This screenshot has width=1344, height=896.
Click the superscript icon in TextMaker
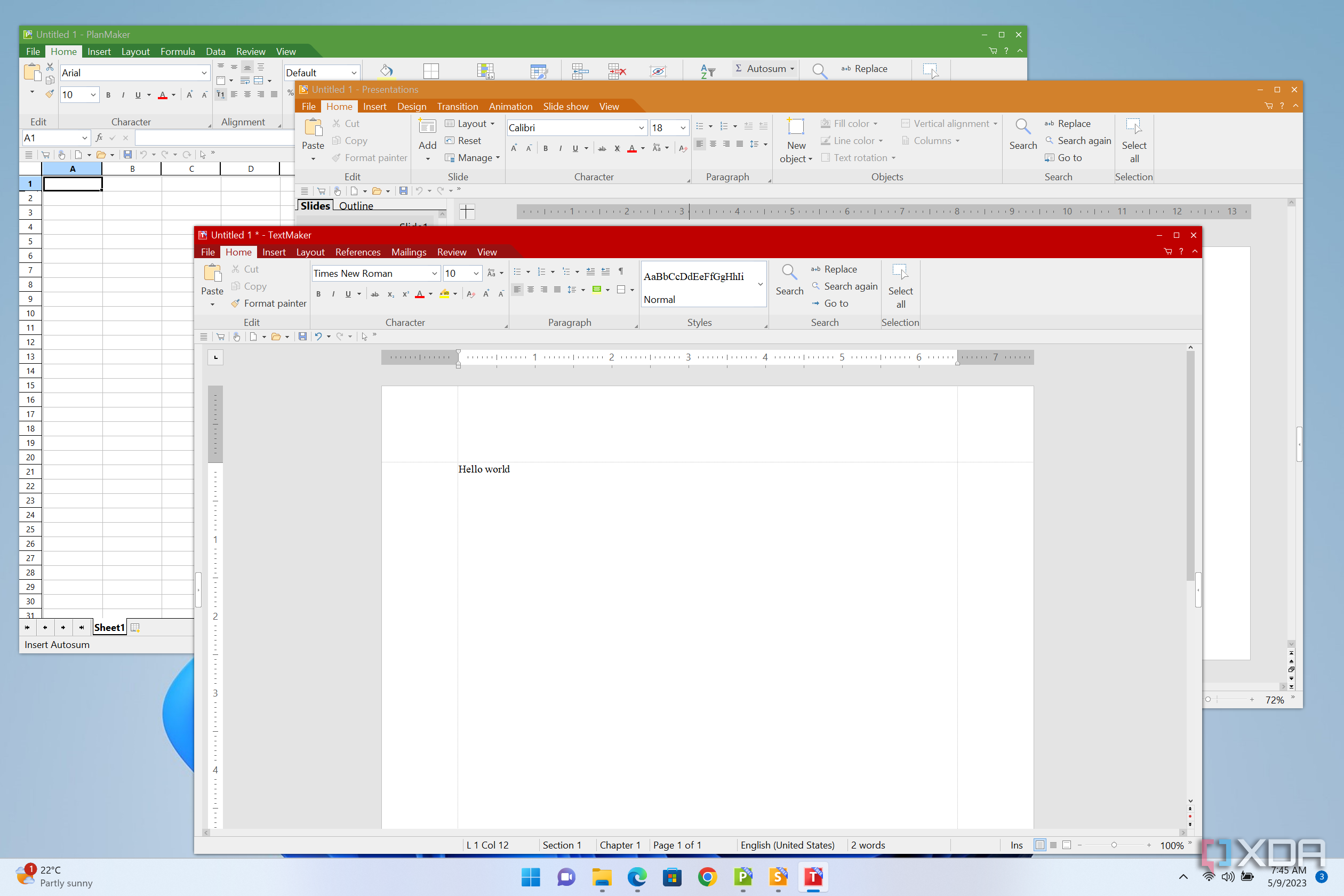pos(406,294)
